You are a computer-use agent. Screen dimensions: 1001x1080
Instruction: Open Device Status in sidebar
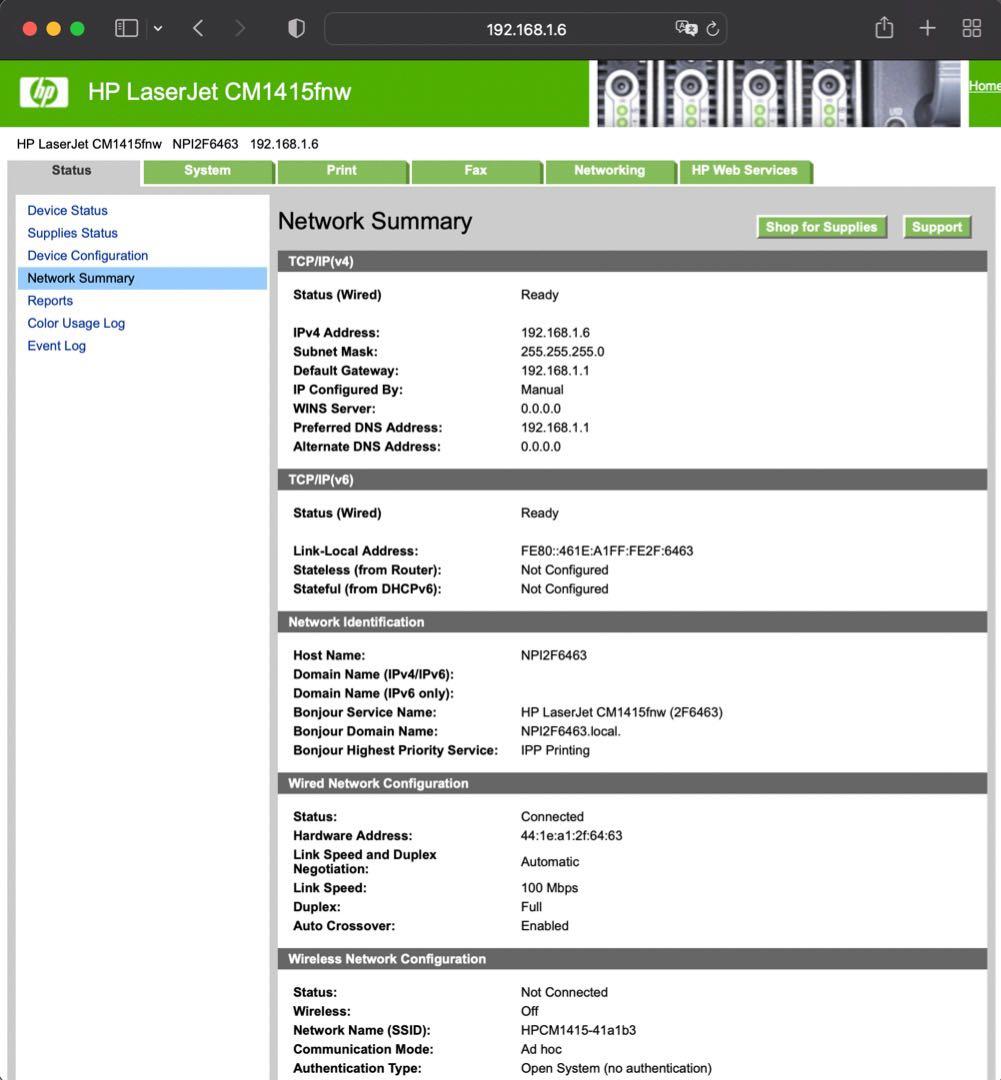[67, 211]
